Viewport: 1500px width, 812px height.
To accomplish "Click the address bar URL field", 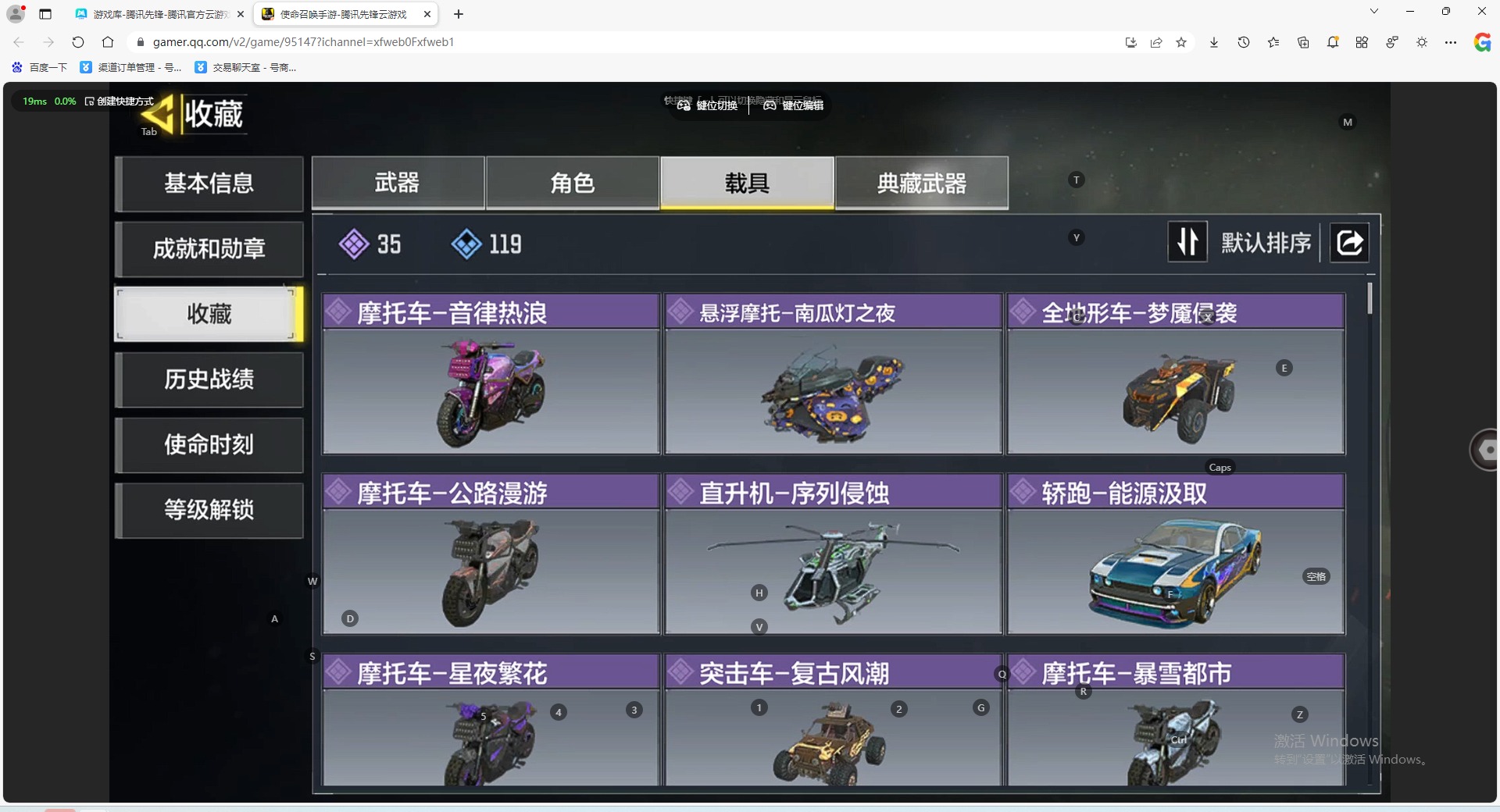I will (625, 42).
